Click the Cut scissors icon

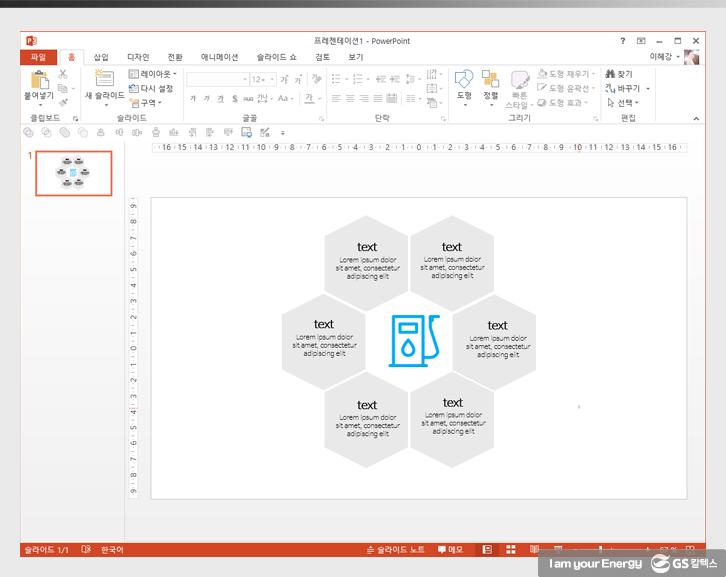pyautogui.click(x=63, y=74)
